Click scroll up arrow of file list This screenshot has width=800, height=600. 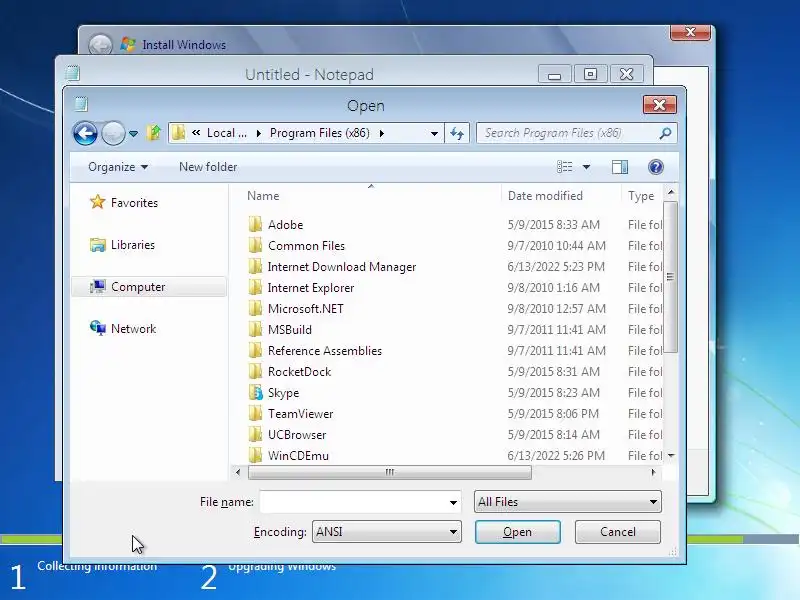[x=671, y=192]
